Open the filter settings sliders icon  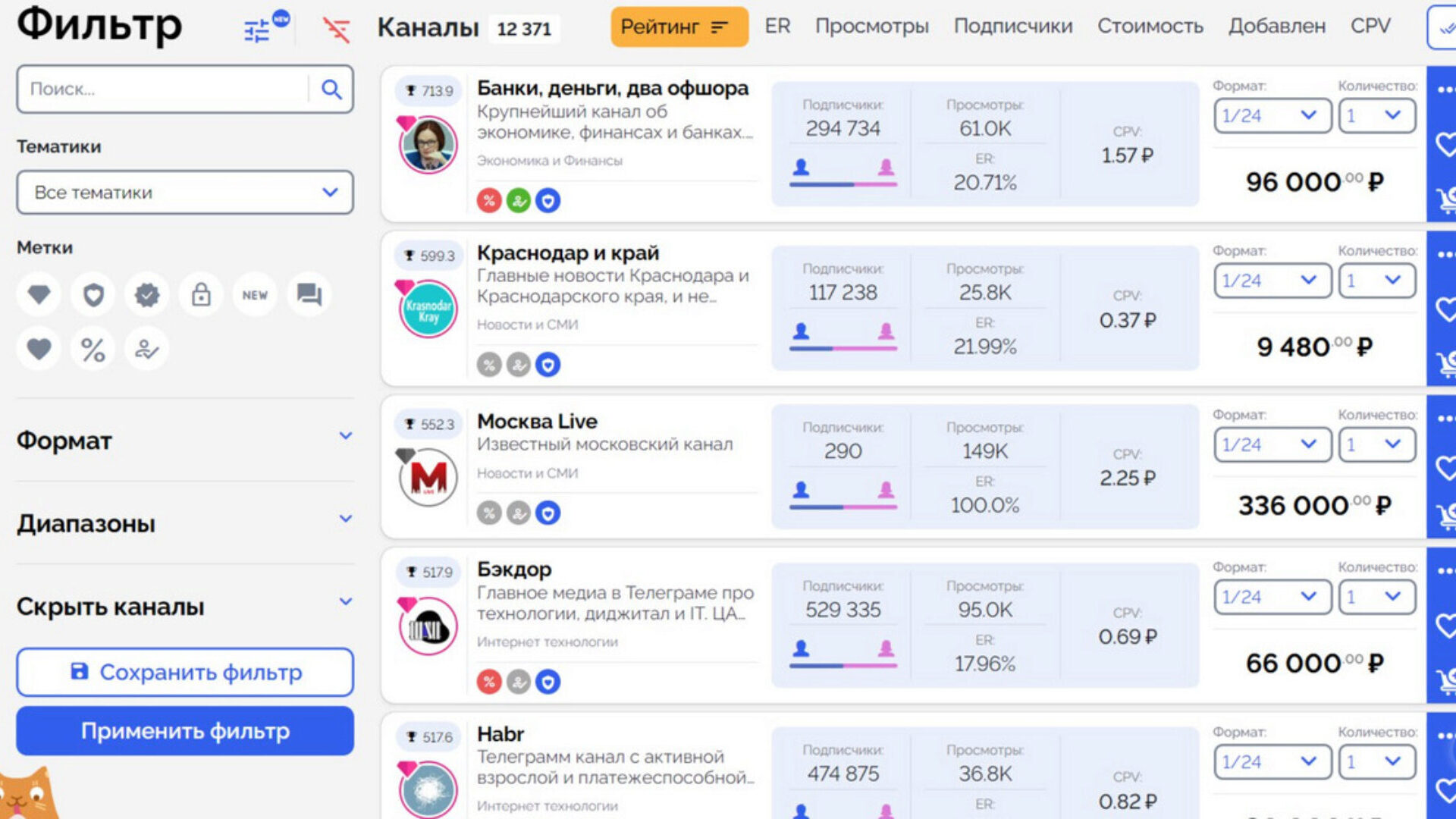point(258,30)
